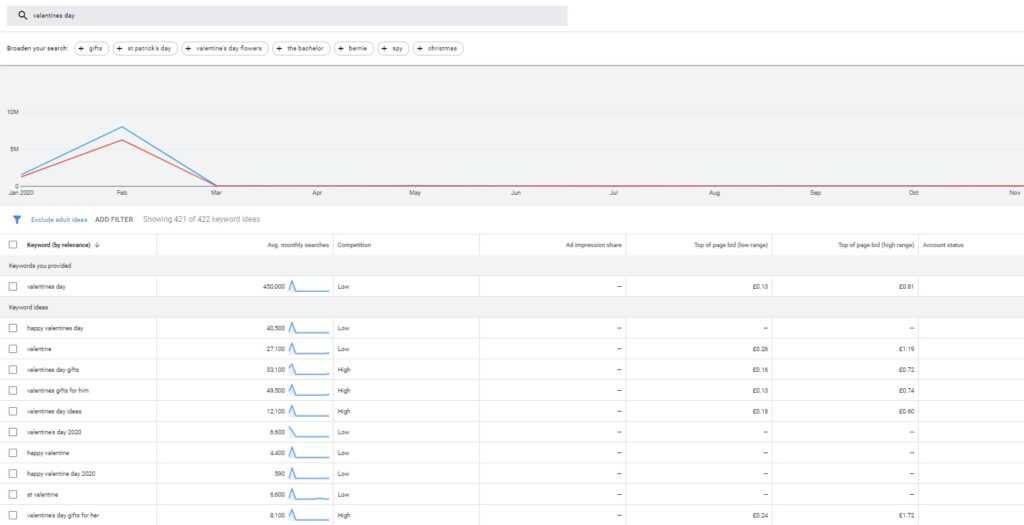Add the bernie suggestion chip

[354, 49]
